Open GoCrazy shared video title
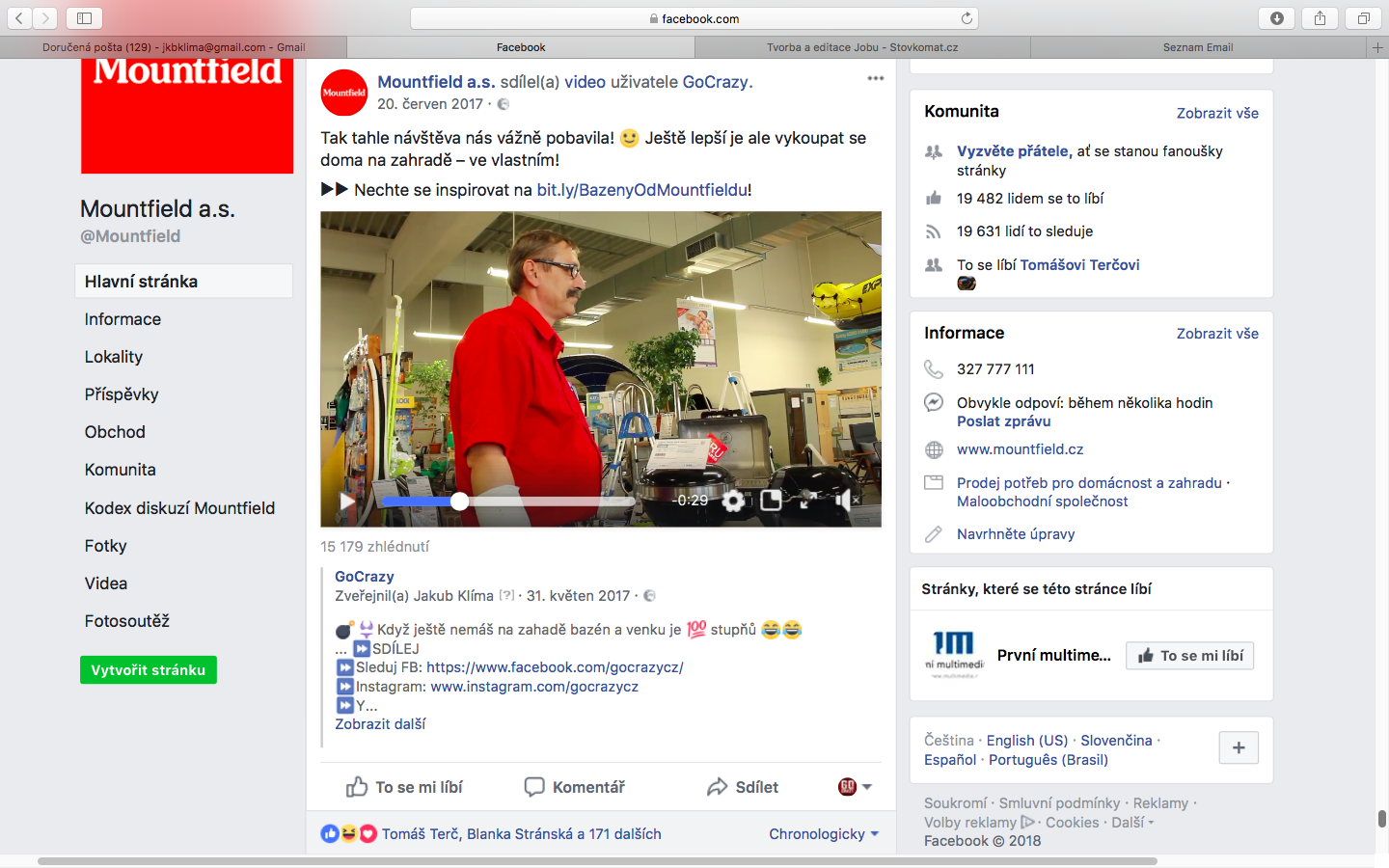The height and width of the screenshot is (868, 1389). [365, 577]
